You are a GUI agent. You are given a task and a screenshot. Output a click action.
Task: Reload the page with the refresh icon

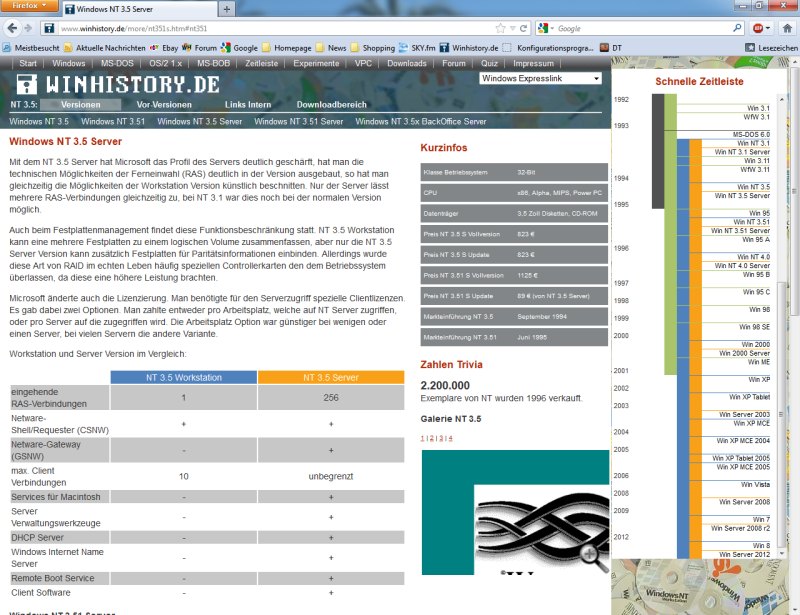pyautogui.click(x=523, y=29)
